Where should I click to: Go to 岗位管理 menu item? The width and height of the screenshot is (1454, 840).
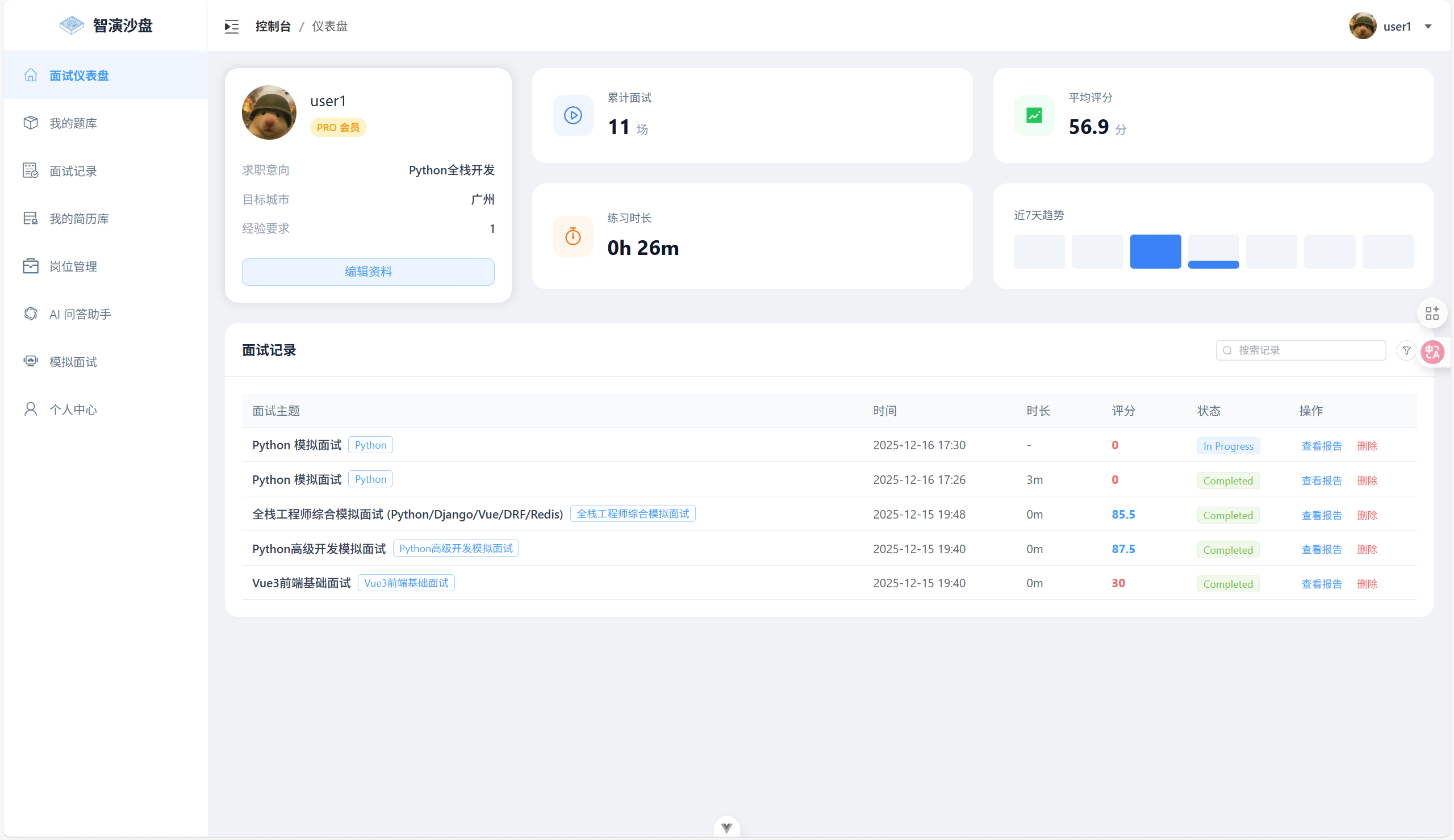point(73,266)
